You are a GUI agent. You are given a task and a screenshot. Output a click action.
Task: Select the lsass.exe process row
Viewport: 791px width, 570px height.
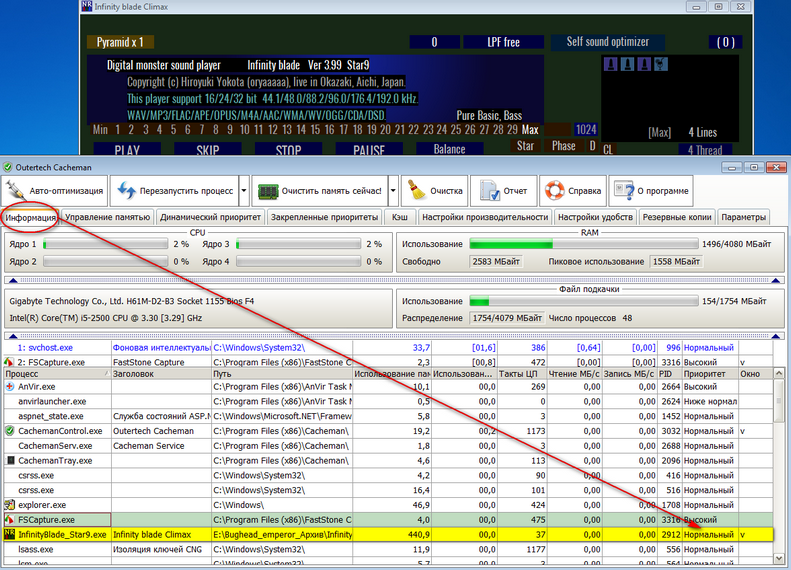pyautogui.click(x=388, y=549)
